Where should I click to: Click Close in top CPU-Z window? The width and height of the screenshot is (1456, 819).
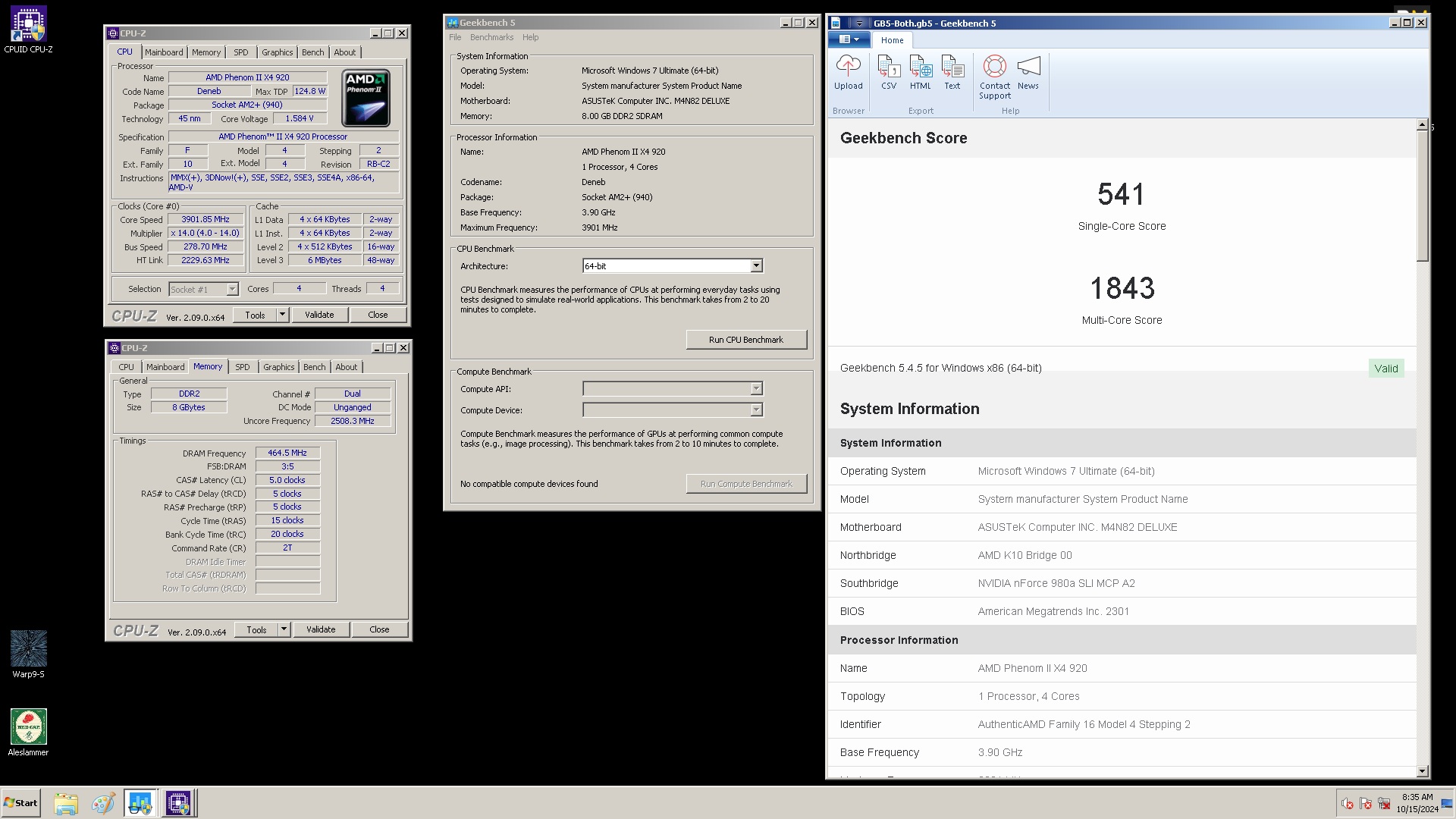coord(378,315)
